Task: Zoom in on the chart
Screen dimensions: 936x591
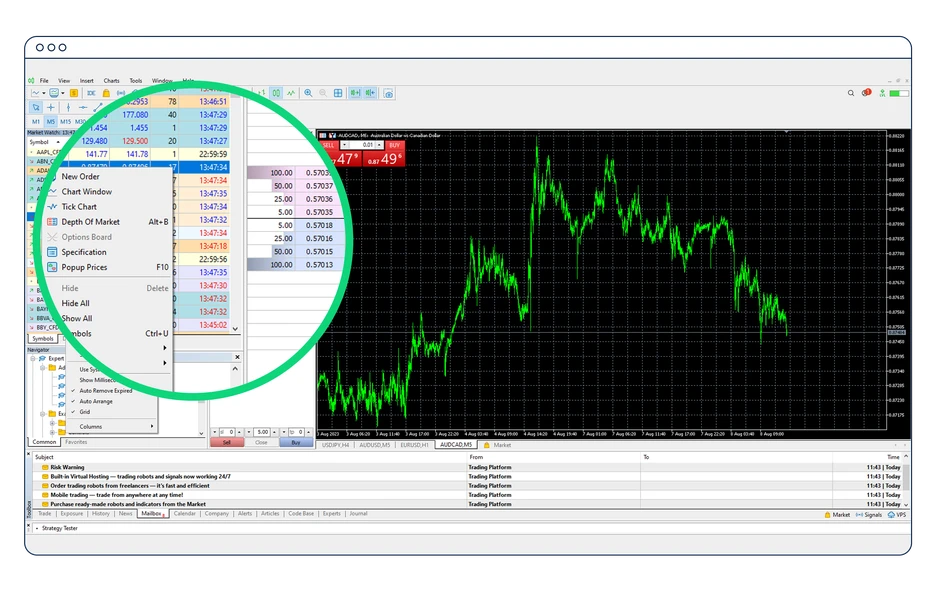Action: point(308,93)
